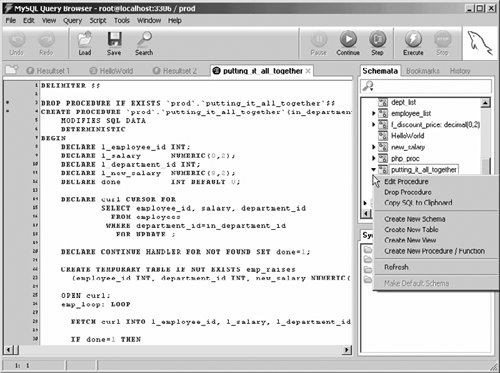
Task: Choose Drop Procedure from context menu
Action: 408,192
